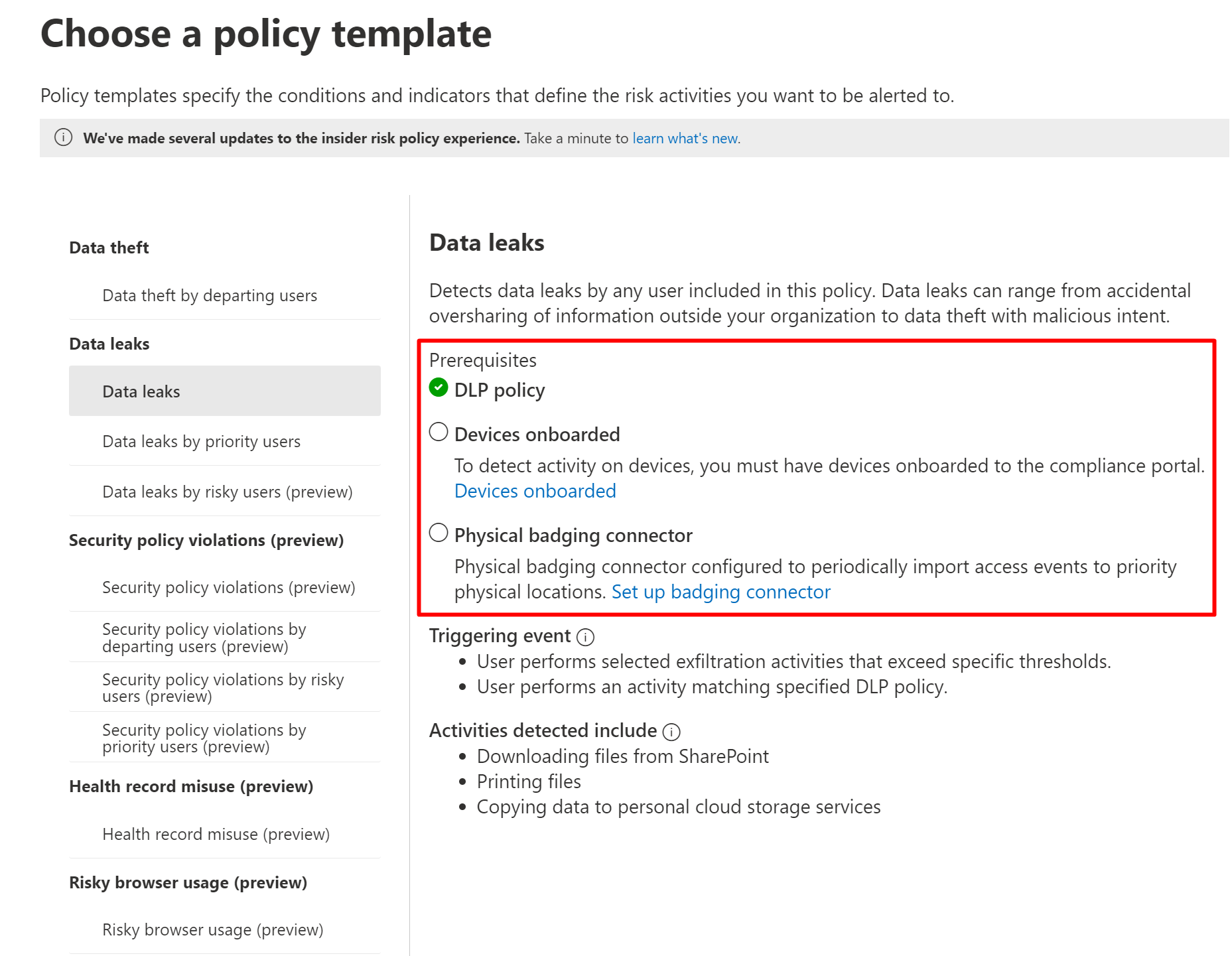1232x956 pixels.
Task: Open the blue Devices onboarded link
Action: [535, 492]
